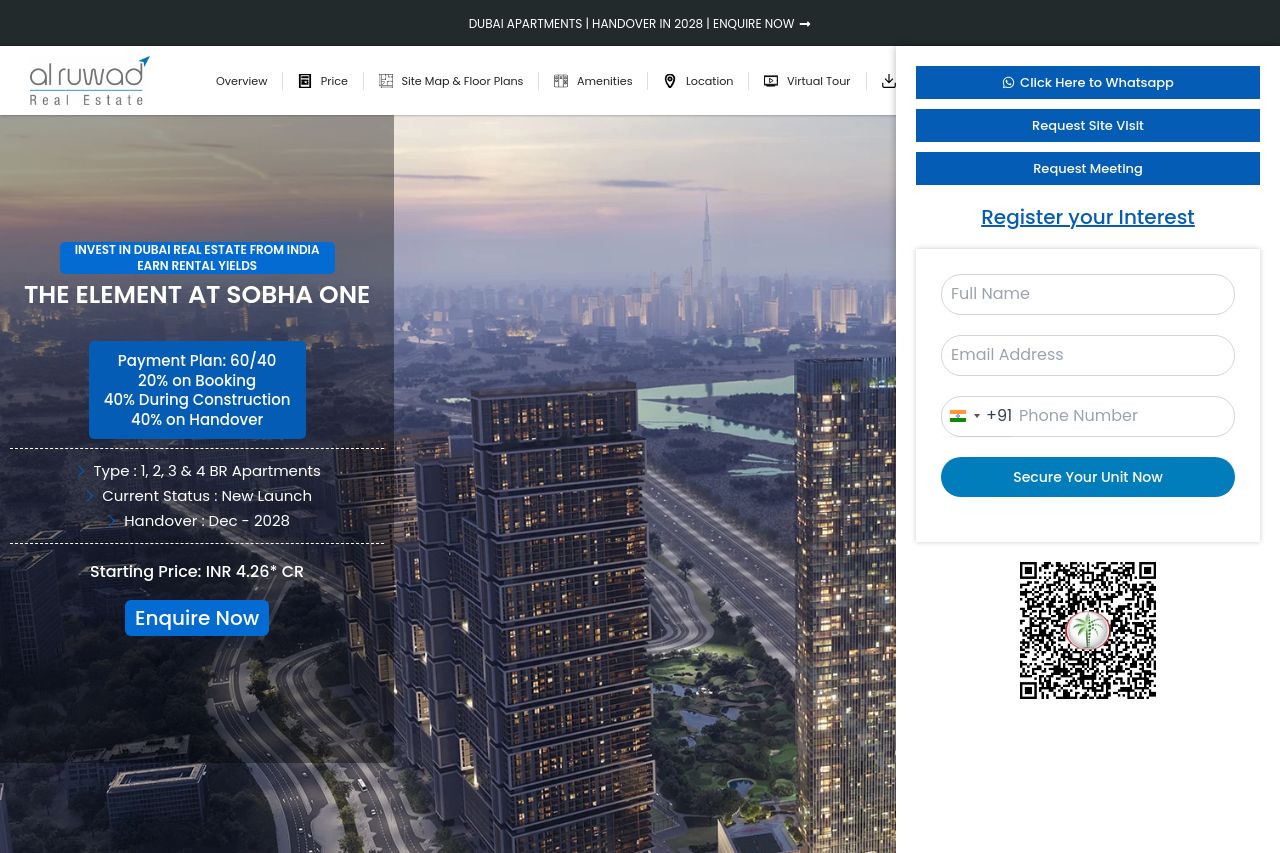This screenshot has width=1280, height=853.
Task: Open the Price menu item
Action: point(334,81)
